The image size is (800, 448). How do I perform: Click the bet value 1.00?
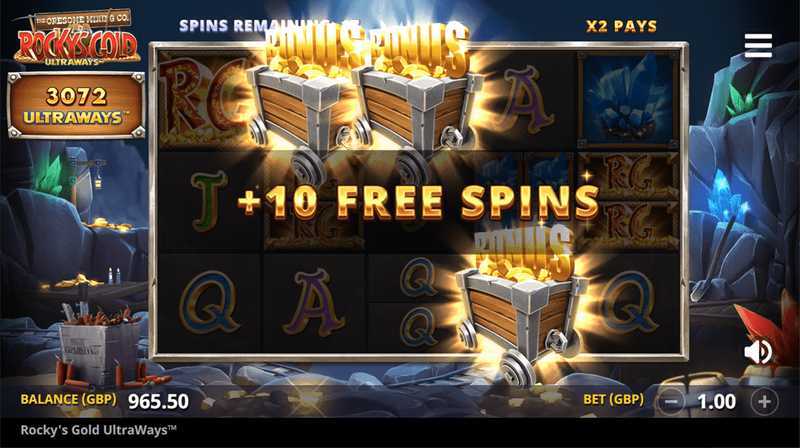(x=717, y=402)
